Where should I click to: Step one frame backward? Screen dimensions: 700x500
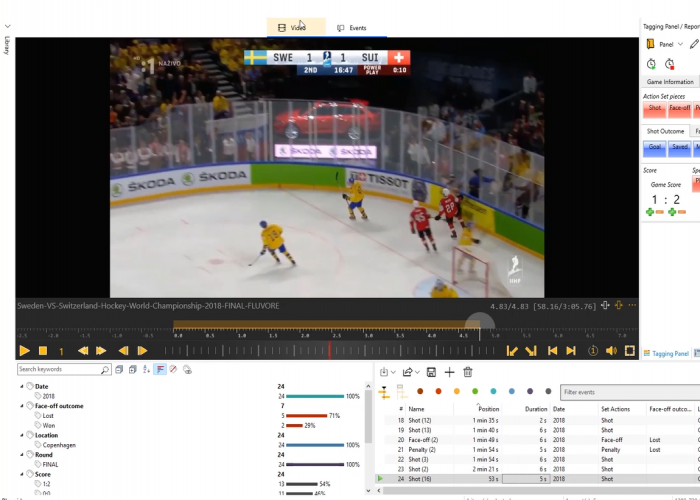tap(124, 351)
